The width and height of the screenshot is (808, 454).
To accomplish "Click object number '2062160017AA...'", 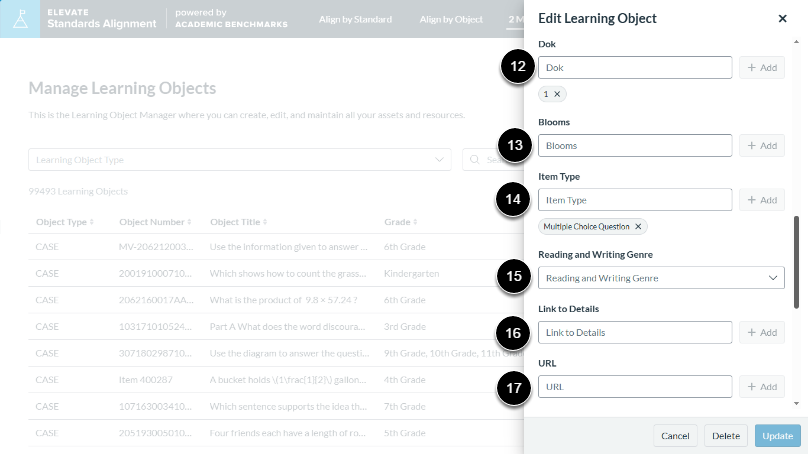I will (156, 300).
